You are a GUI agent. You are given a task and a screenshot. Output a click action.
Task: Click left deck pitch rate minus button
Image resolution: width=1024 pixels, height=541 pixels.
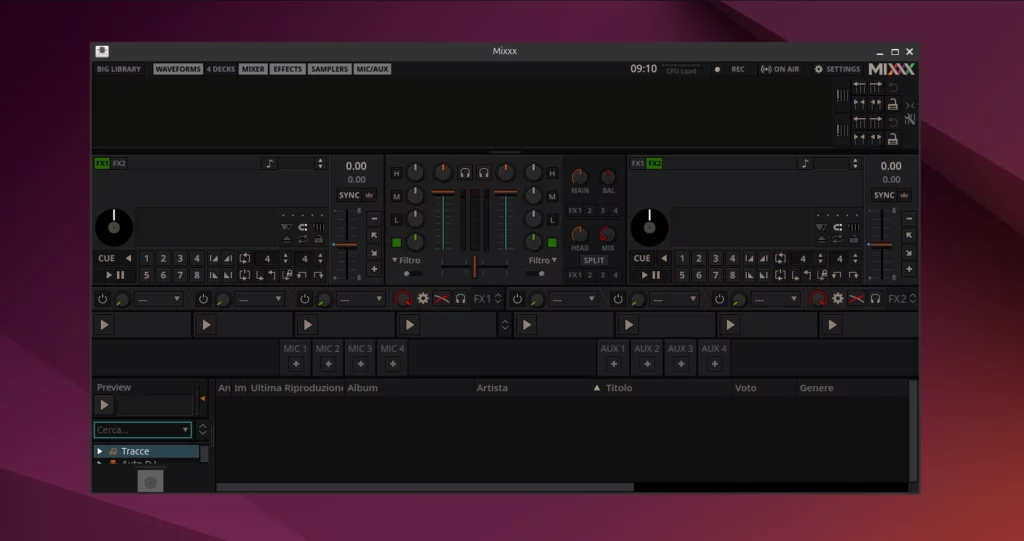click(x=374, y=218)
